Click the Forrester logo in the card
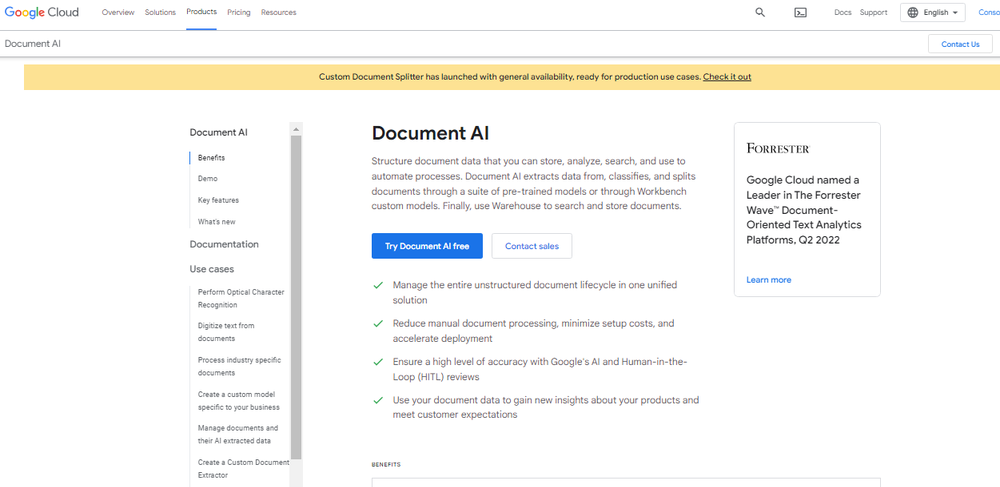1000x487 pixels. coord(777,149)
